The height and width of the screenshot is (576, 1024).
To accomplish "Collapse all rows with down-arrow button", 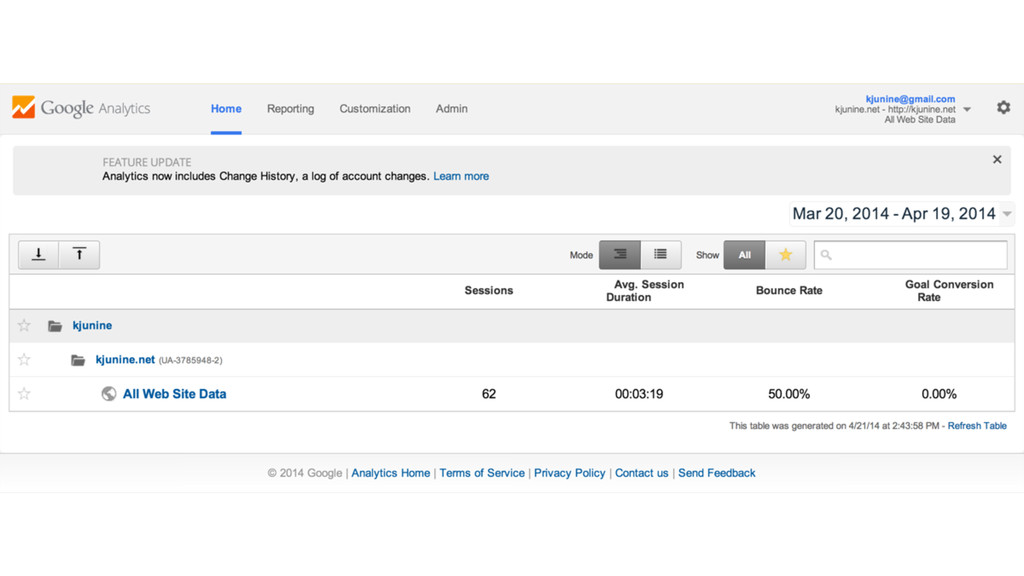I will click(39, 255).
